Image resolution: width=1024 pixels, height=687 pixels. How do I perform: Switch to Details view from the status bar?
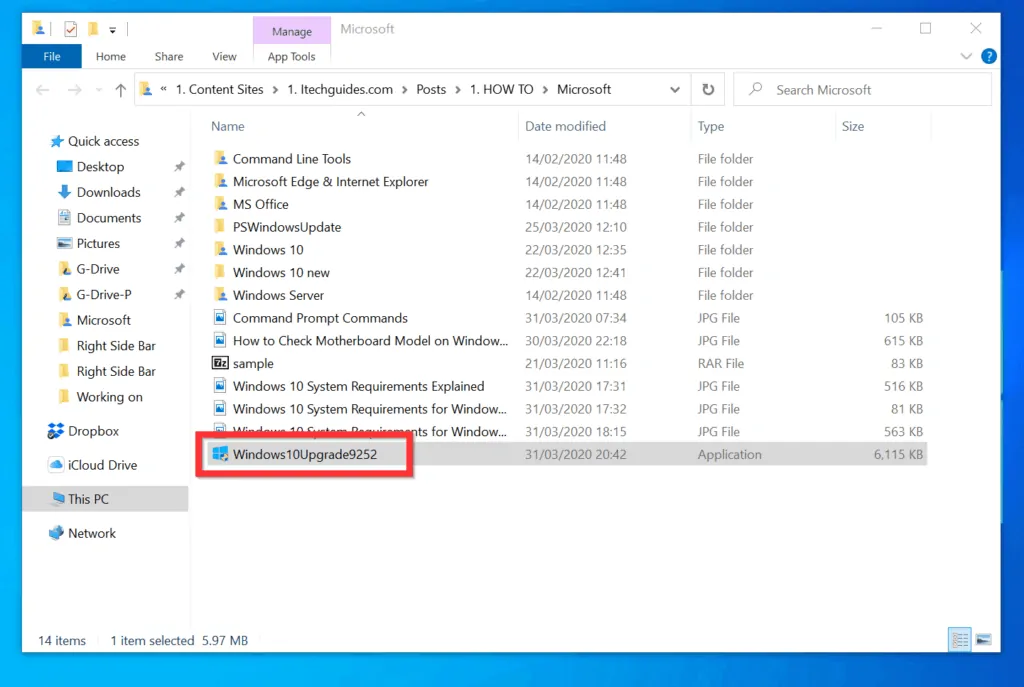pos(959,639)
